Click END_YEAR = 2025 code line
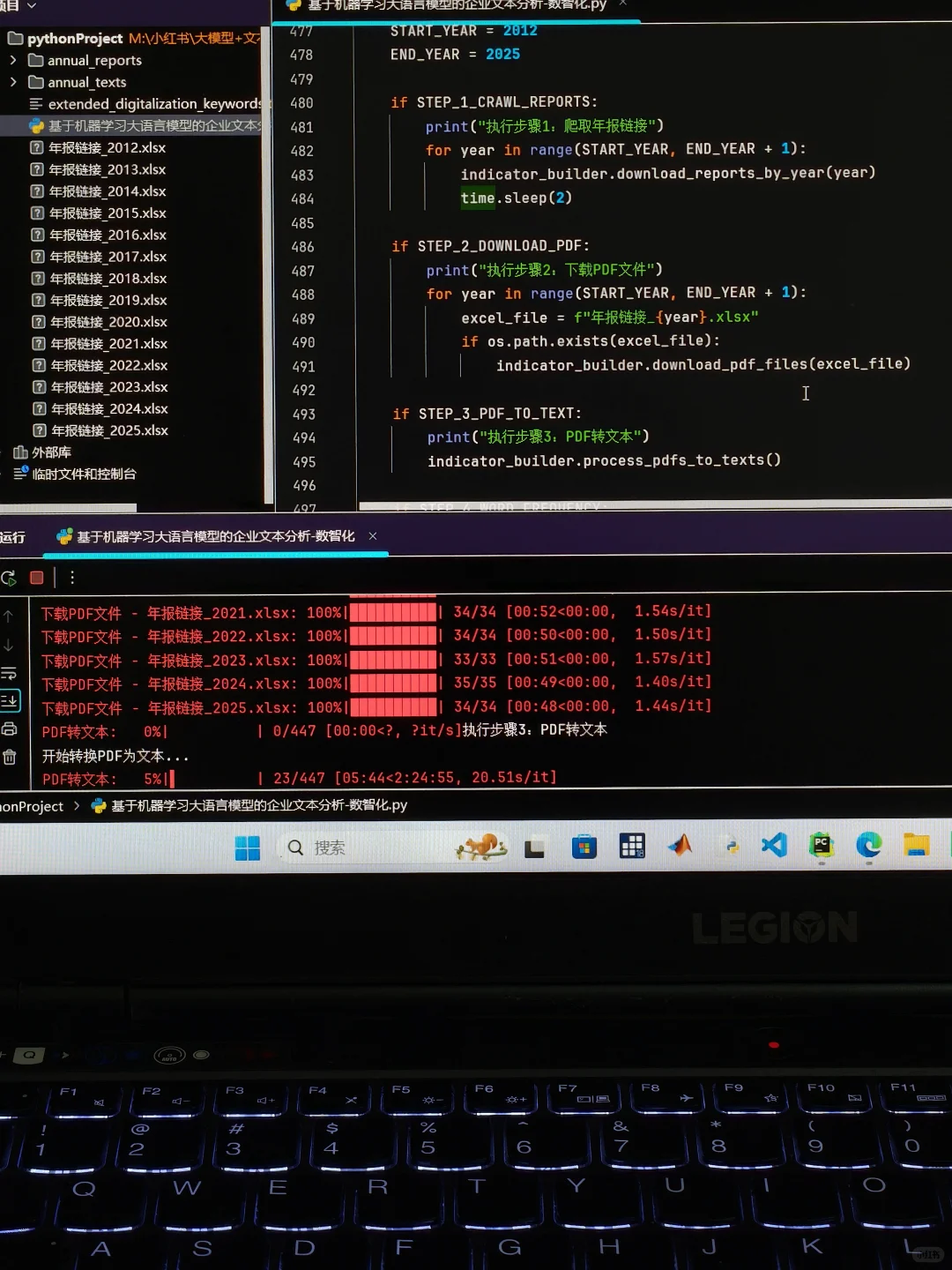This screenshot has height=1270, width=952. pyautogui.click(x=455, y=55)
